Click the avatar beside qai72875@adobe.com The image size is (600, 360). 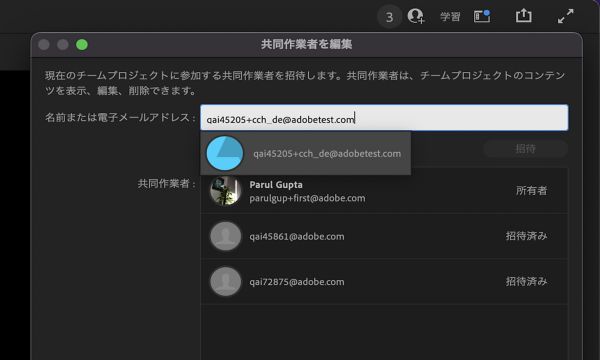coord(225,282)
